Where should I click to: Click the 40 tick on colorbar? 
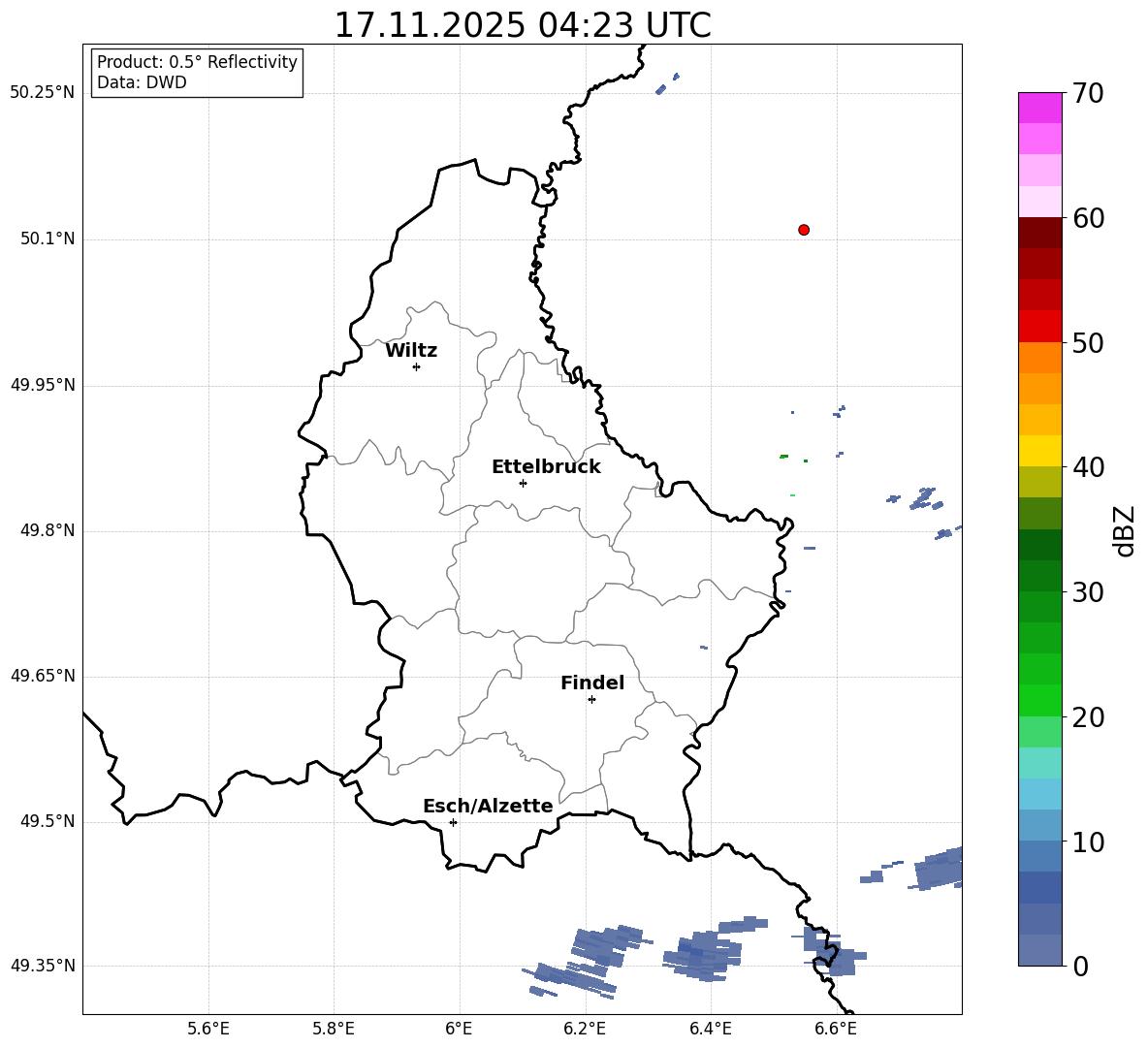1088,467
